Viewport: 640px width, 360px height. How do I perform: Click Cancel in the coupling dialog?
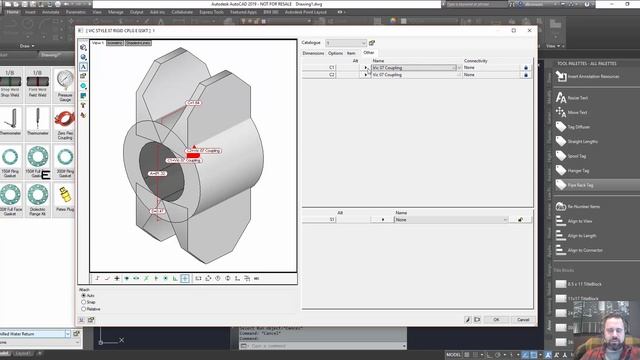coord(523,320)
